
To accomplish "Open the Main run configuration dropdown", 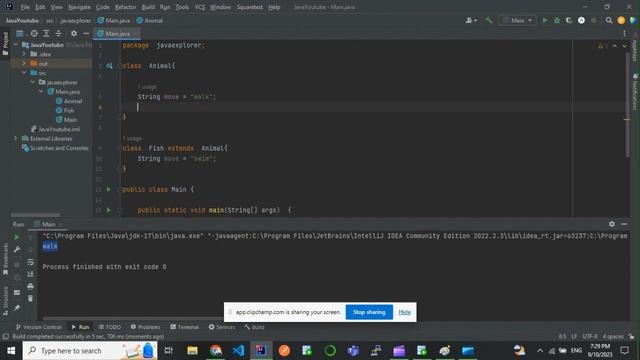I will [x=518, y=20].
